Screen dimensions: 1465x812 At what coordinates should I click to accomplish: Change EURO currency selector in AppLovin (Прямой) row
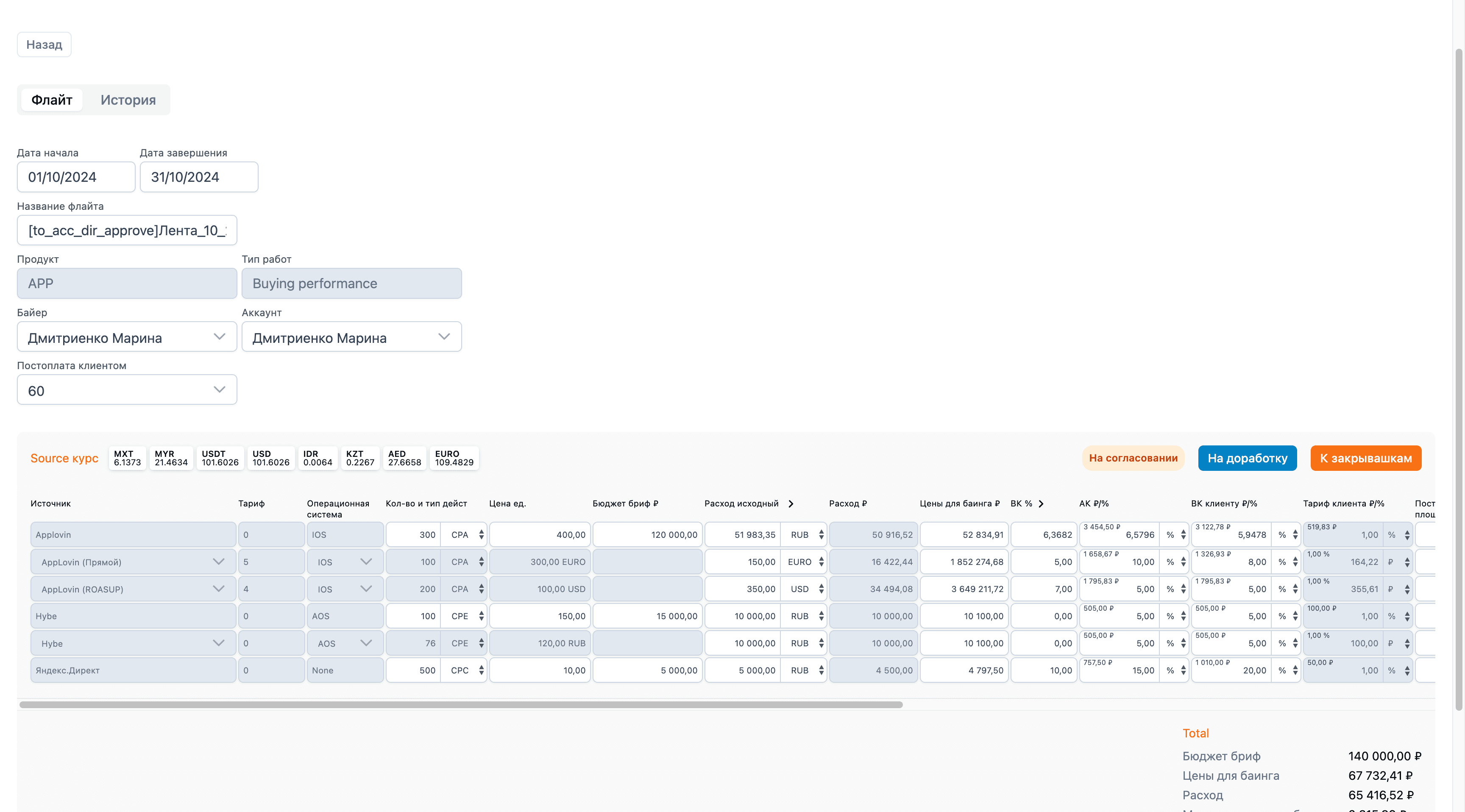[804, 562]
